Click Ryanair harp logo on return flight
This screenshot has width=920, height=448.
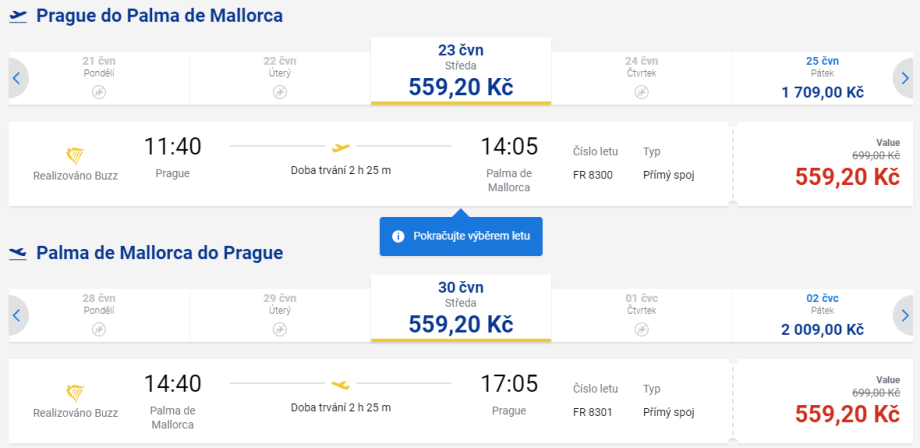click(75, 392)
